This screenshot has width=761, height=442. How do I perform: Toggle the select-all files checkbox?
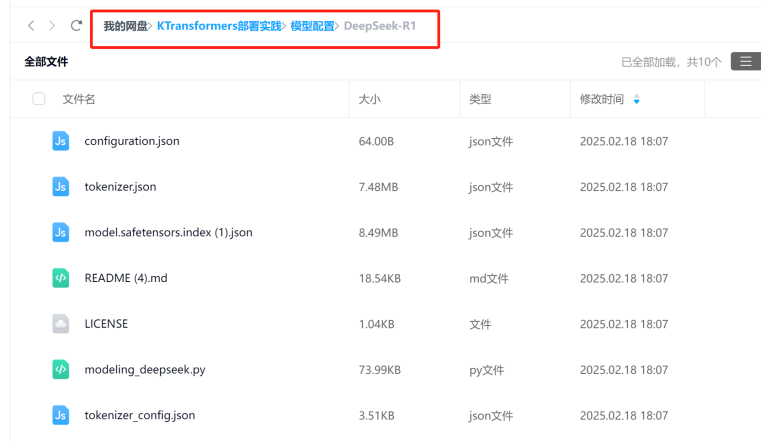coord(39,99)
